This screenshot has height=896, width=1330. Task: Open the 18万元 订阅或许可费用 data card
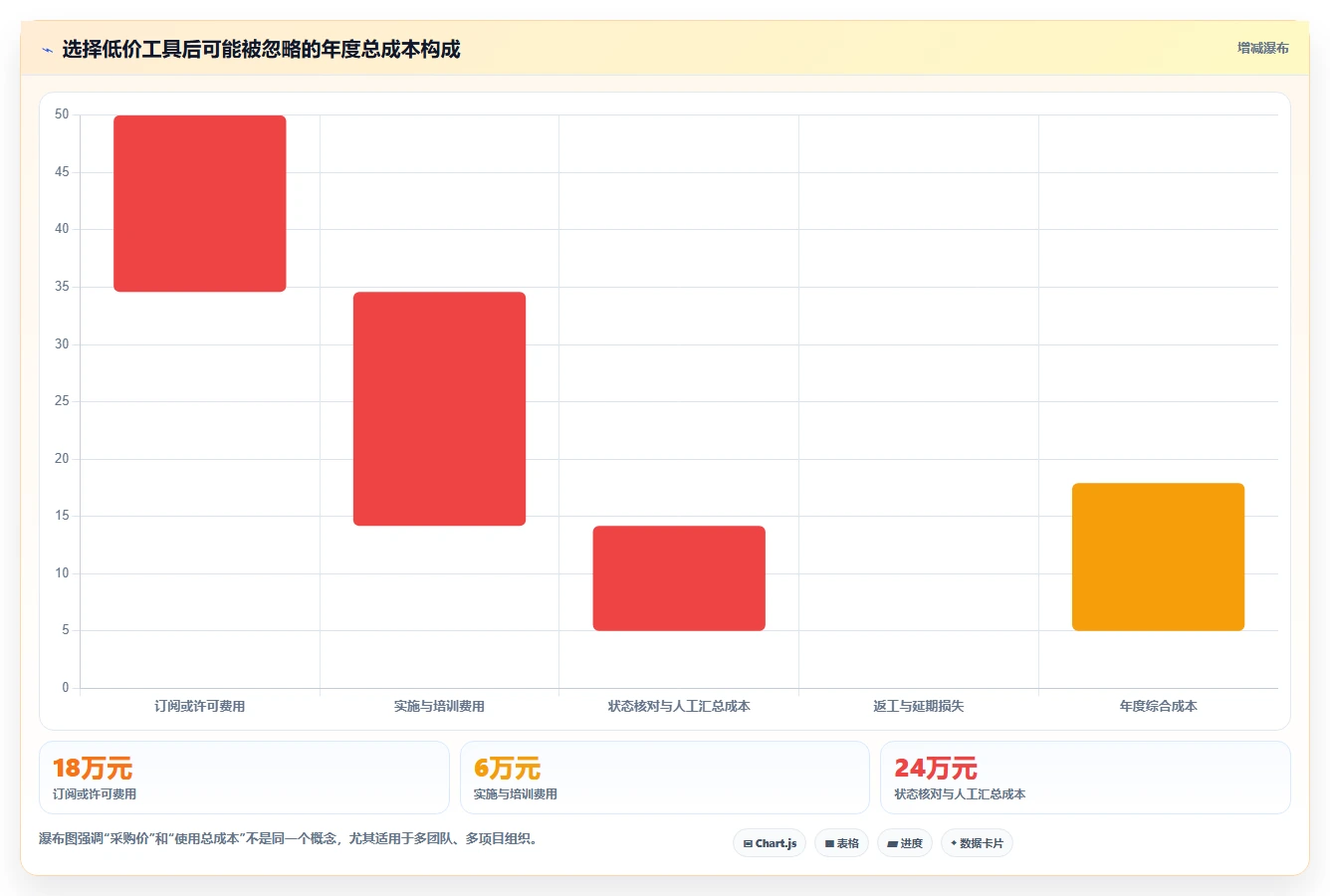click(244, 778)
